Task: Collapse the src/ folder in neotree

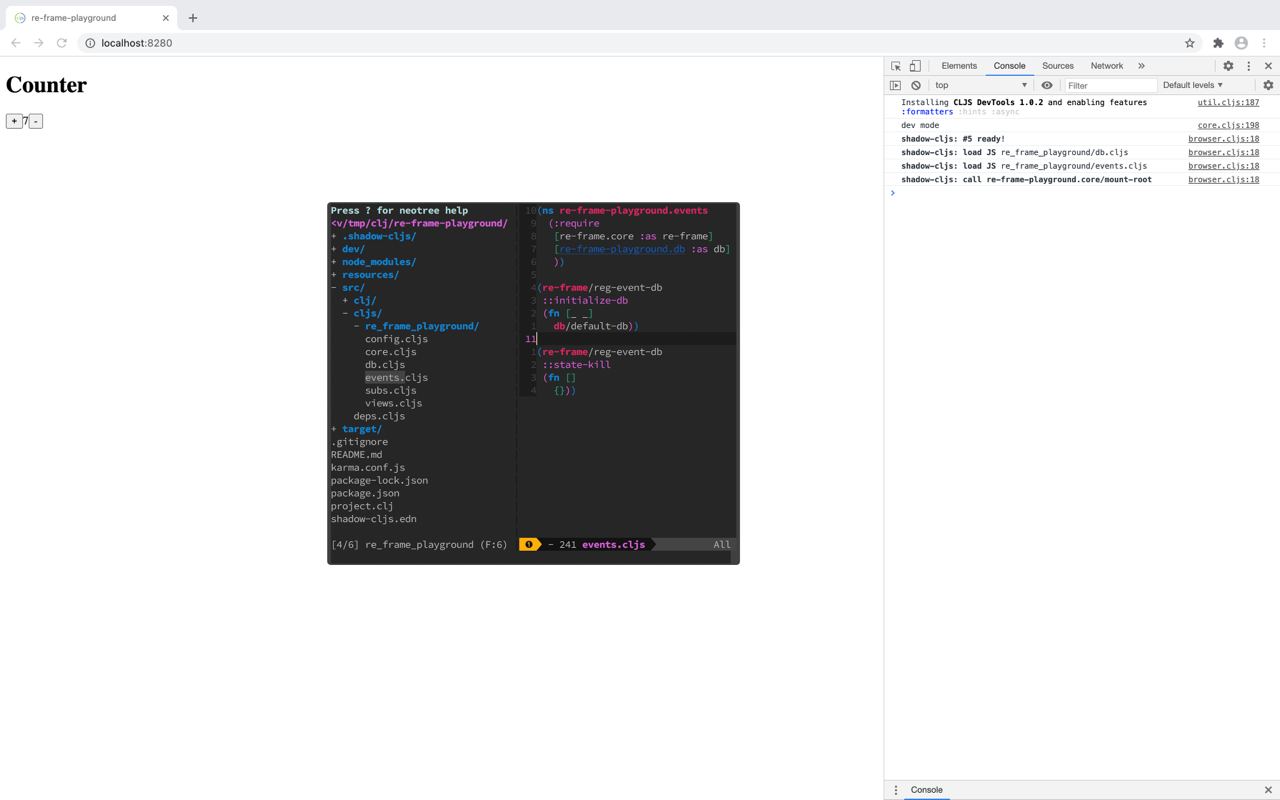Action: [x=348, y=288]
